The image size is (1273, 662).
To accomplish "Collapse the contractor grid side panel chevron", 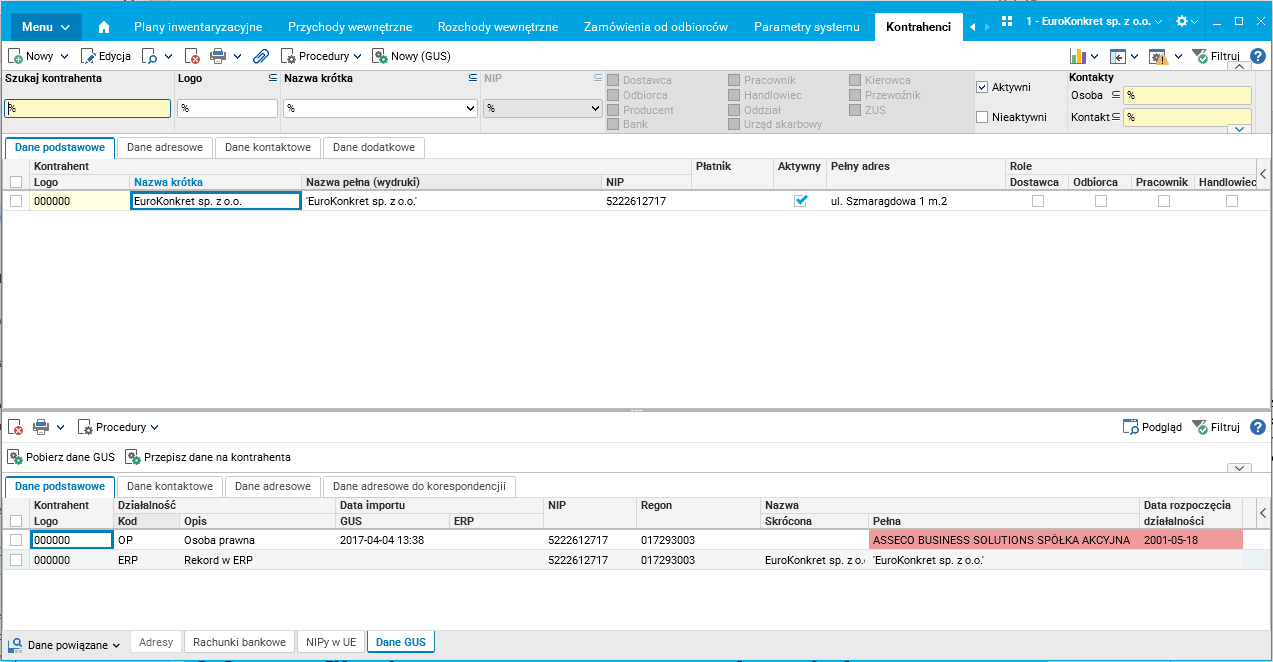I will (x=1263, y=174).
